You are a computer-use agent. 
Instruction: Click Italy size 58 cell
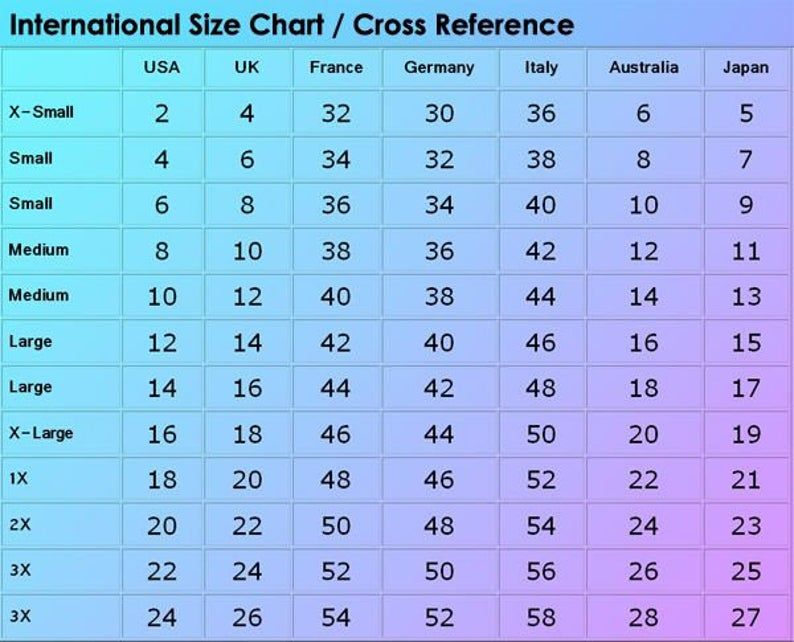(541, 617)
